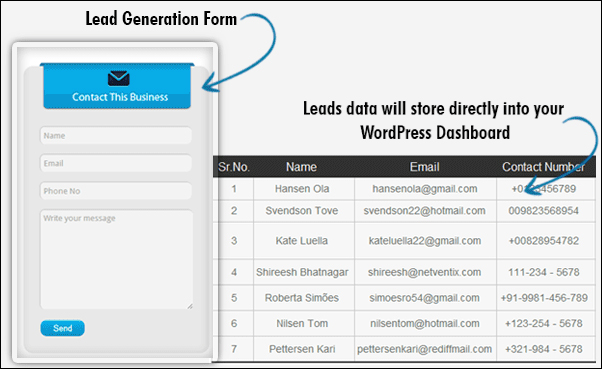Click the shireesh@netventix.com email cell

point(425,272)
